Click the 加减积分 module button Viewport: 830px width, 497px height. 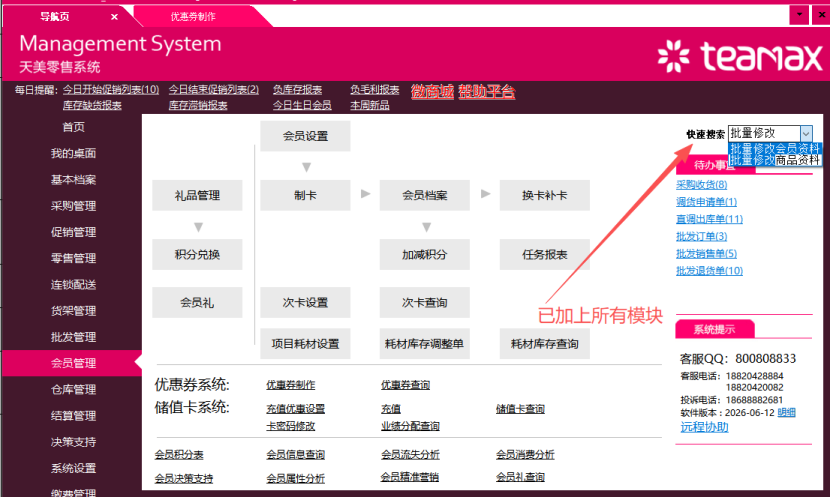coord(425,255)
